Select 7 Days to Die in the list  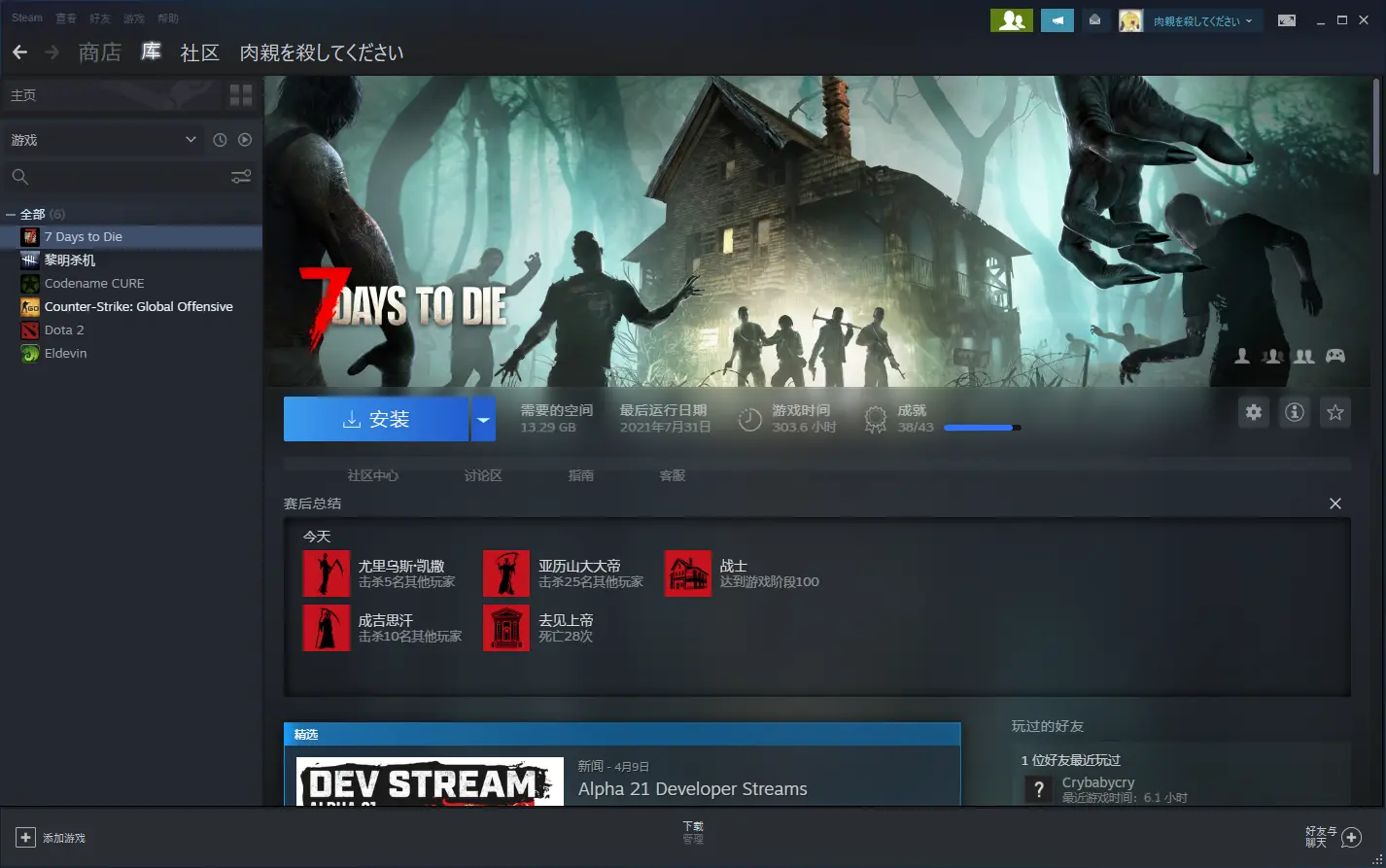point(131,236)
